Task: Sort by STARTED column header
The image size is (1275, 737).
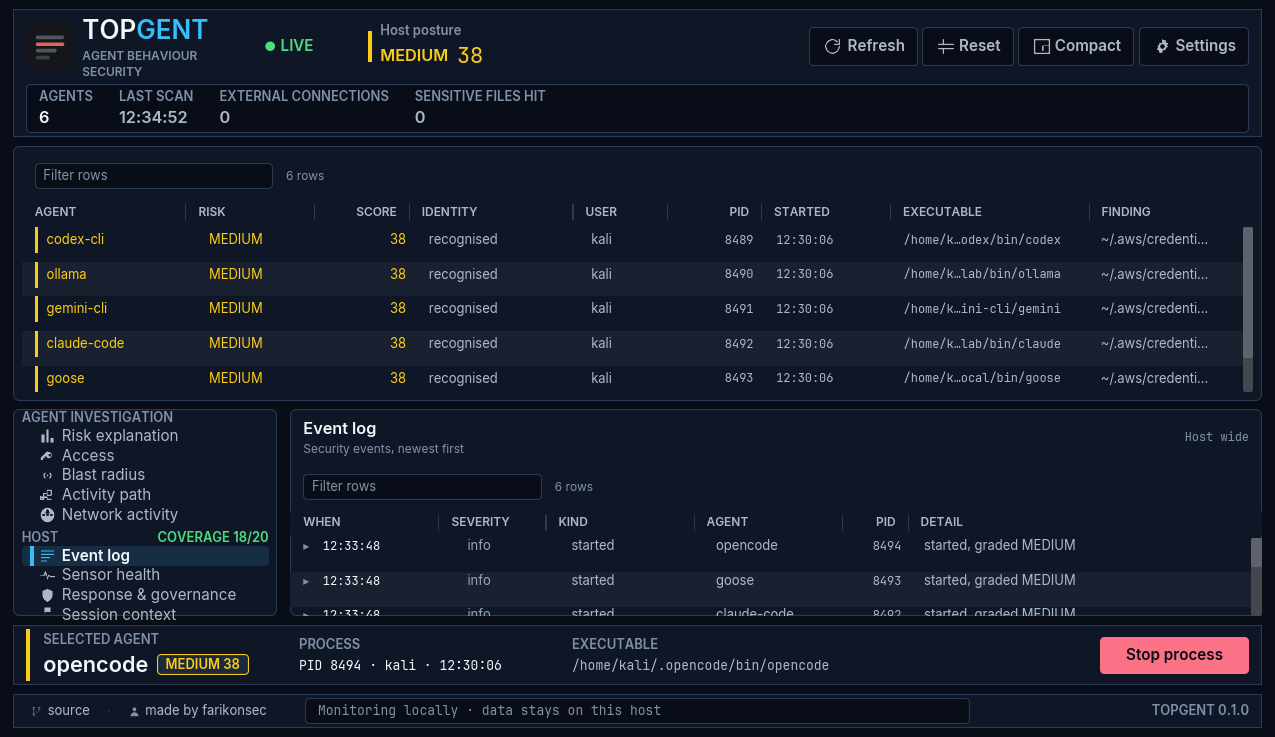Action: [802, 212]
